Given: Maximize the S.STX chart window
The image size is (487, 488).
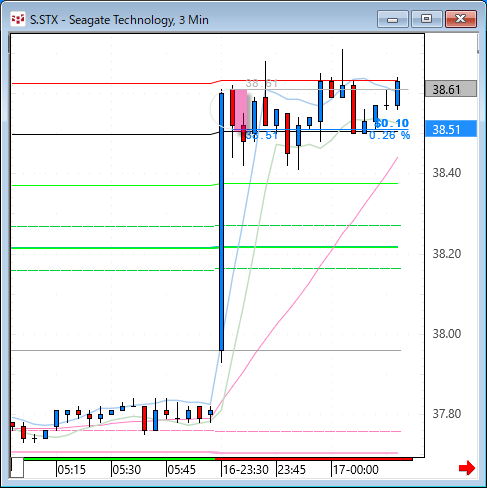Looking at the screenshot, I should coord(427,19).
